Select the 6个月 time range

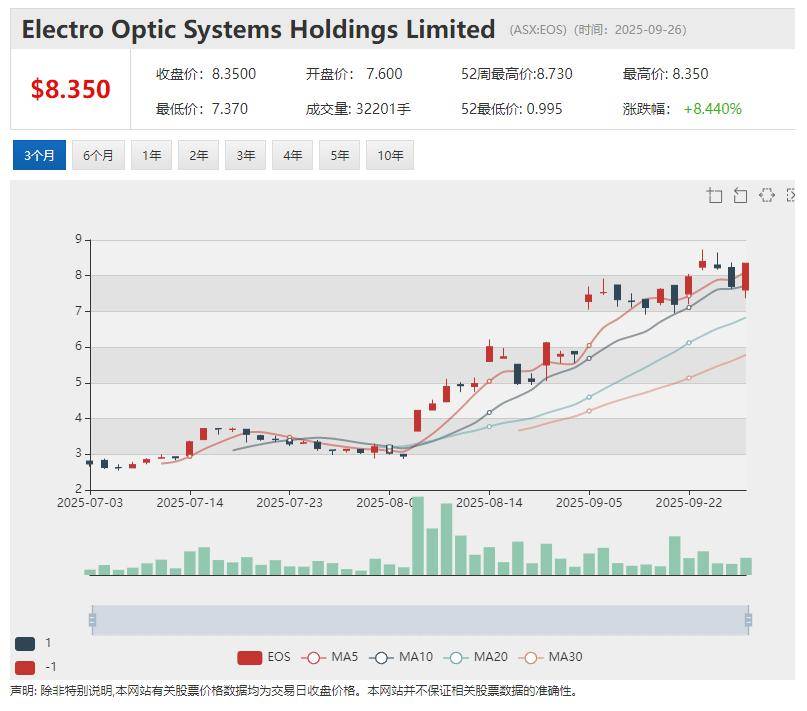coord(98,155)
